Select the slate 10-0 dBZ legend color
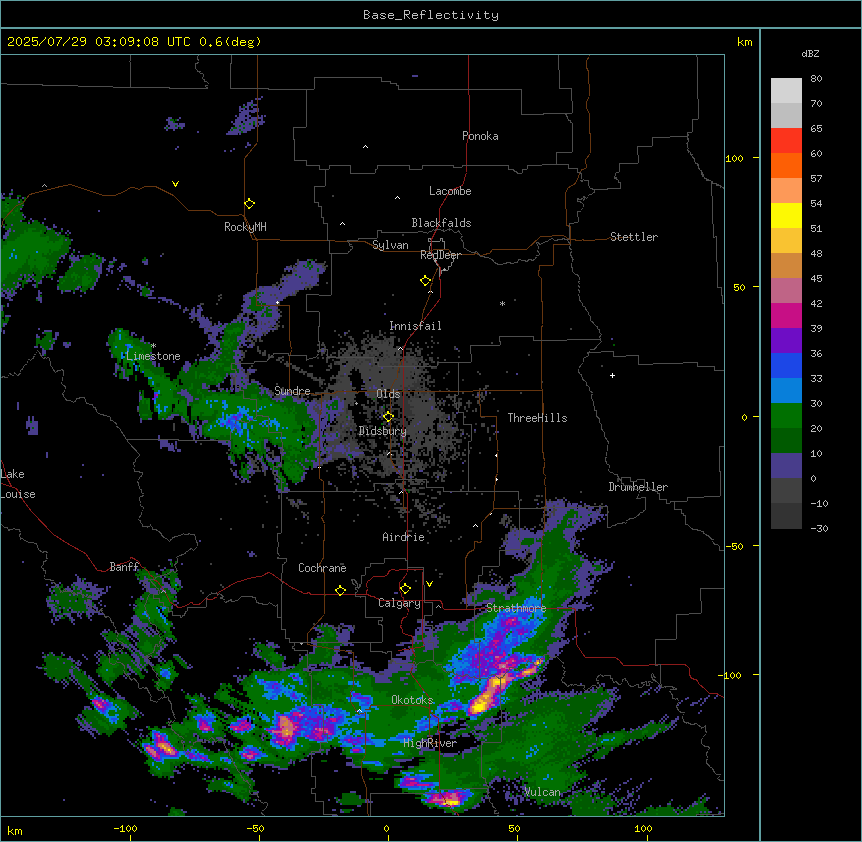862x842 pixels. click(x=786, y=466)
